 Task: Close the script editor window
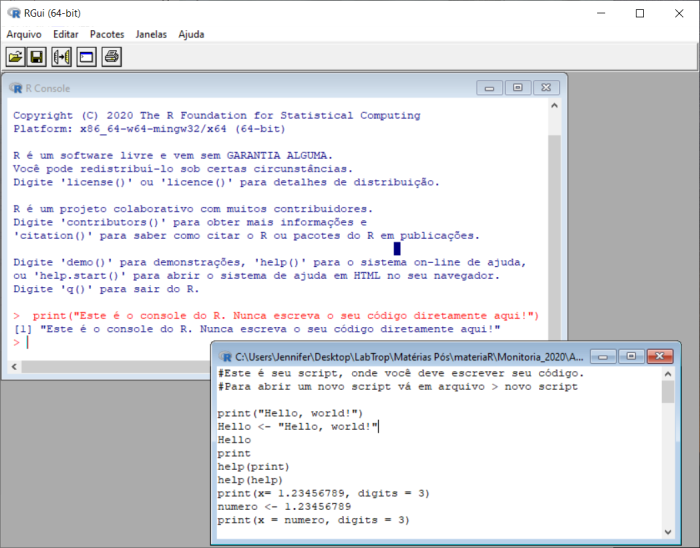[660, 356]
